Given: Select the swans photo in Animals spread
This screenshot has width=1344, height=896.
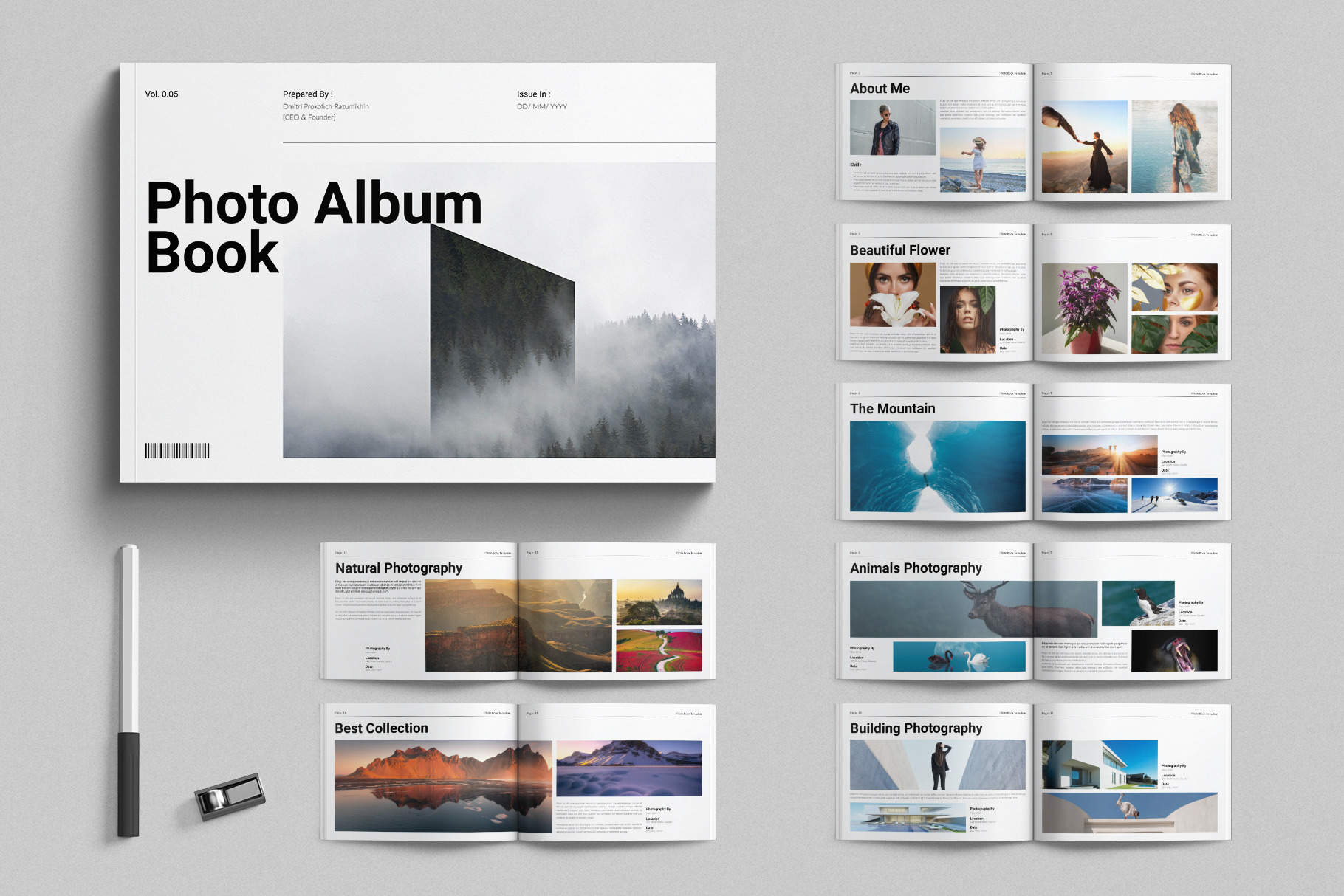Looking at the screenshot, I should pos(959,656).
